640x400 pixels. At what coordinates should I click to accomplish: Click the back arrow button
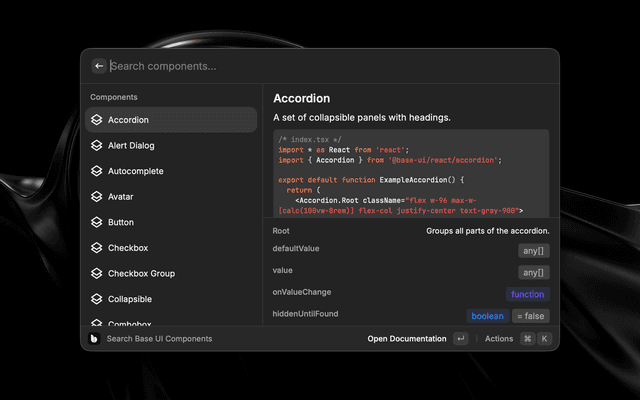tap(99, 66)
